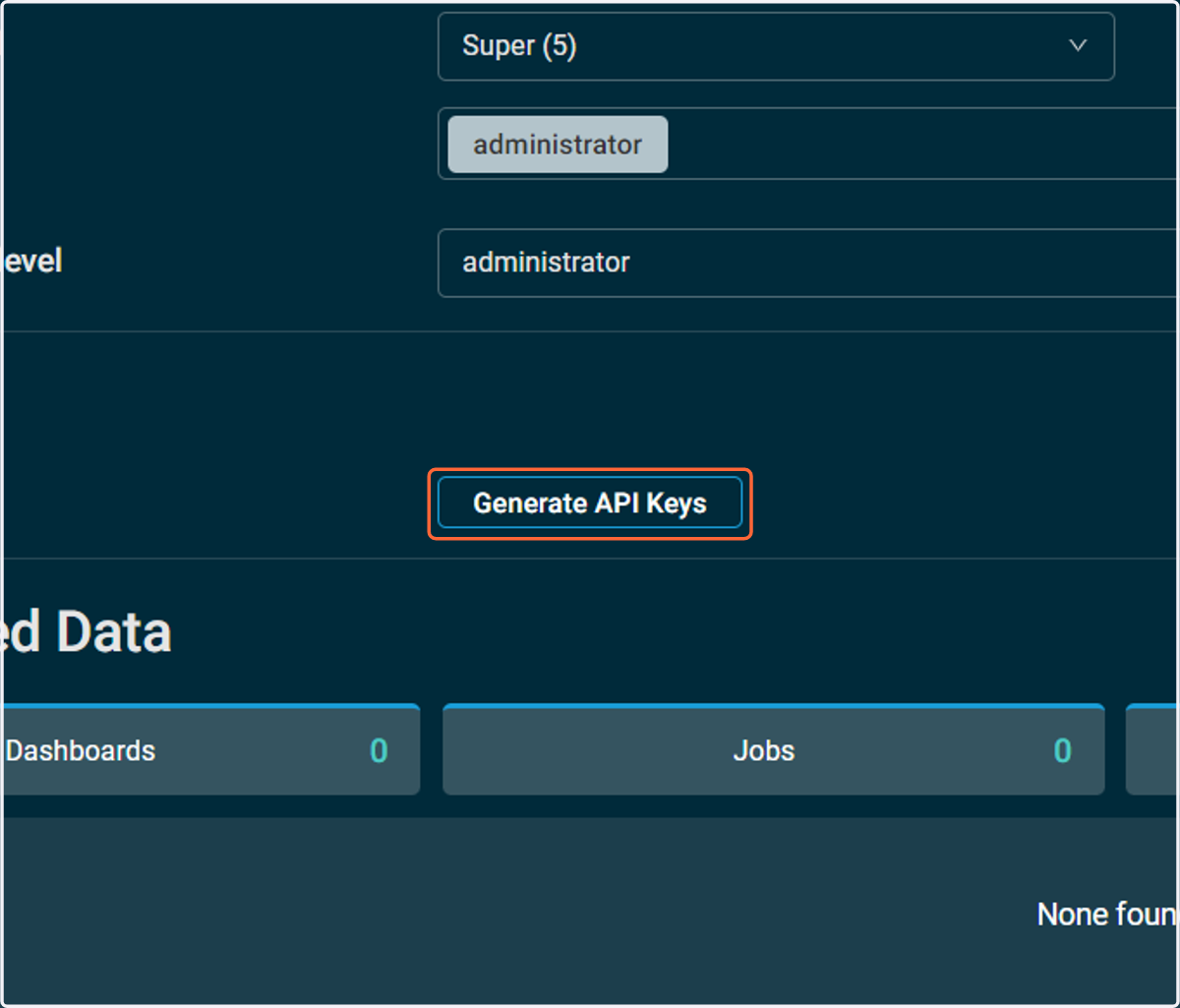The width and height of the screenshot is (1180, 1008).
Task: Open the Dashboards tab
Action: (210, 750)
